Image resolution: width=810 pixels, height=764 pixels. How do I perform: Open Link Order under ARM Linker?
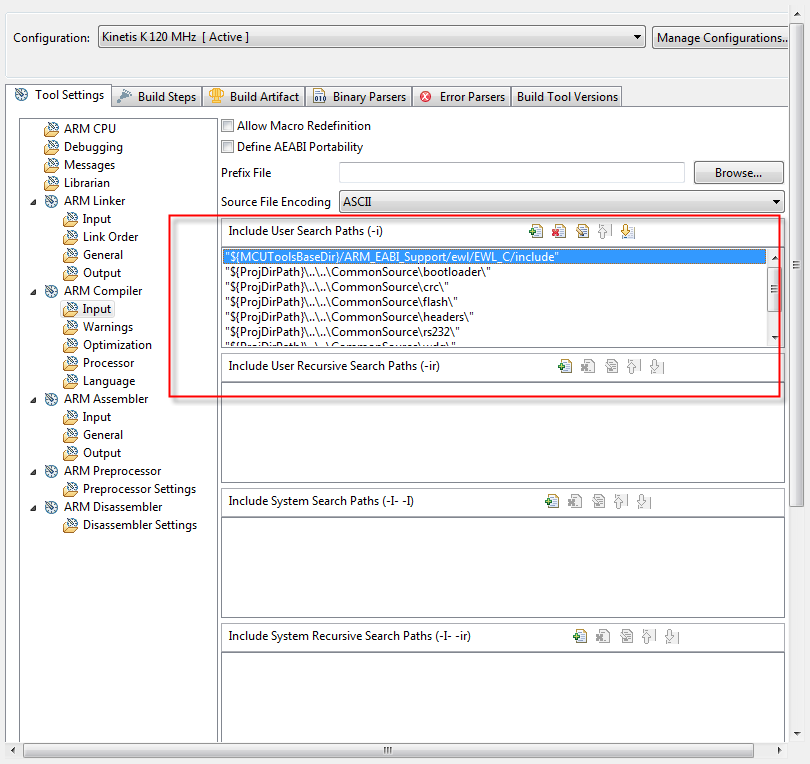pyautogui.click(x=111, y=237)
